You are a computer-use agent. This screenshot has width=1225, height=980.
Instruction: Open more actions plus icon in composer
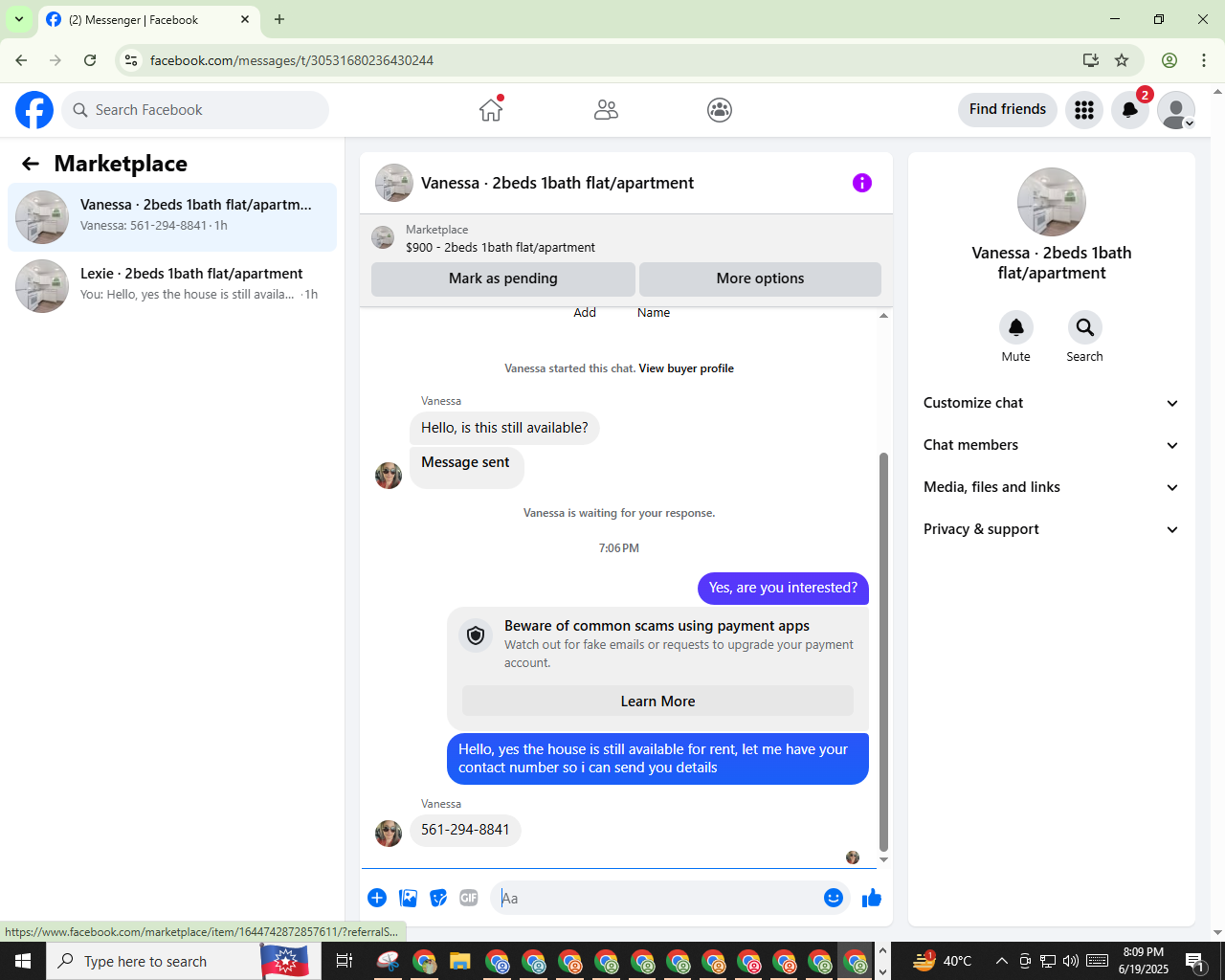[x=377, y=898]
